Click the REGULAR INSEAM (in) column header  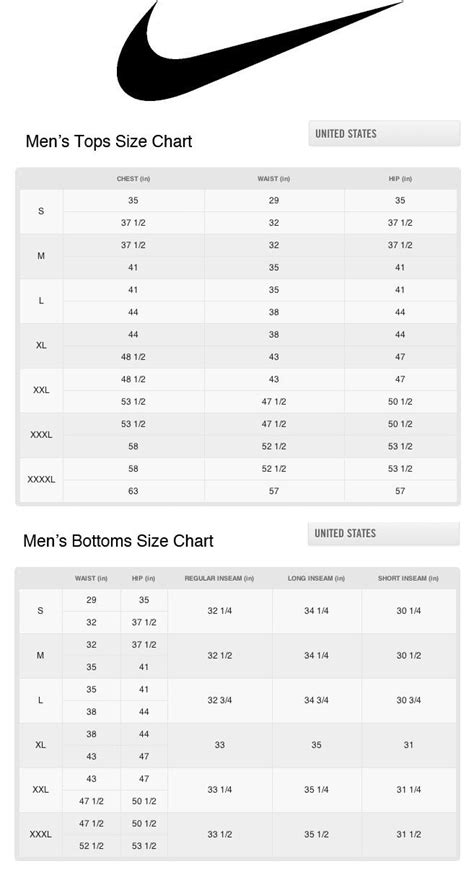pos(219,578)
